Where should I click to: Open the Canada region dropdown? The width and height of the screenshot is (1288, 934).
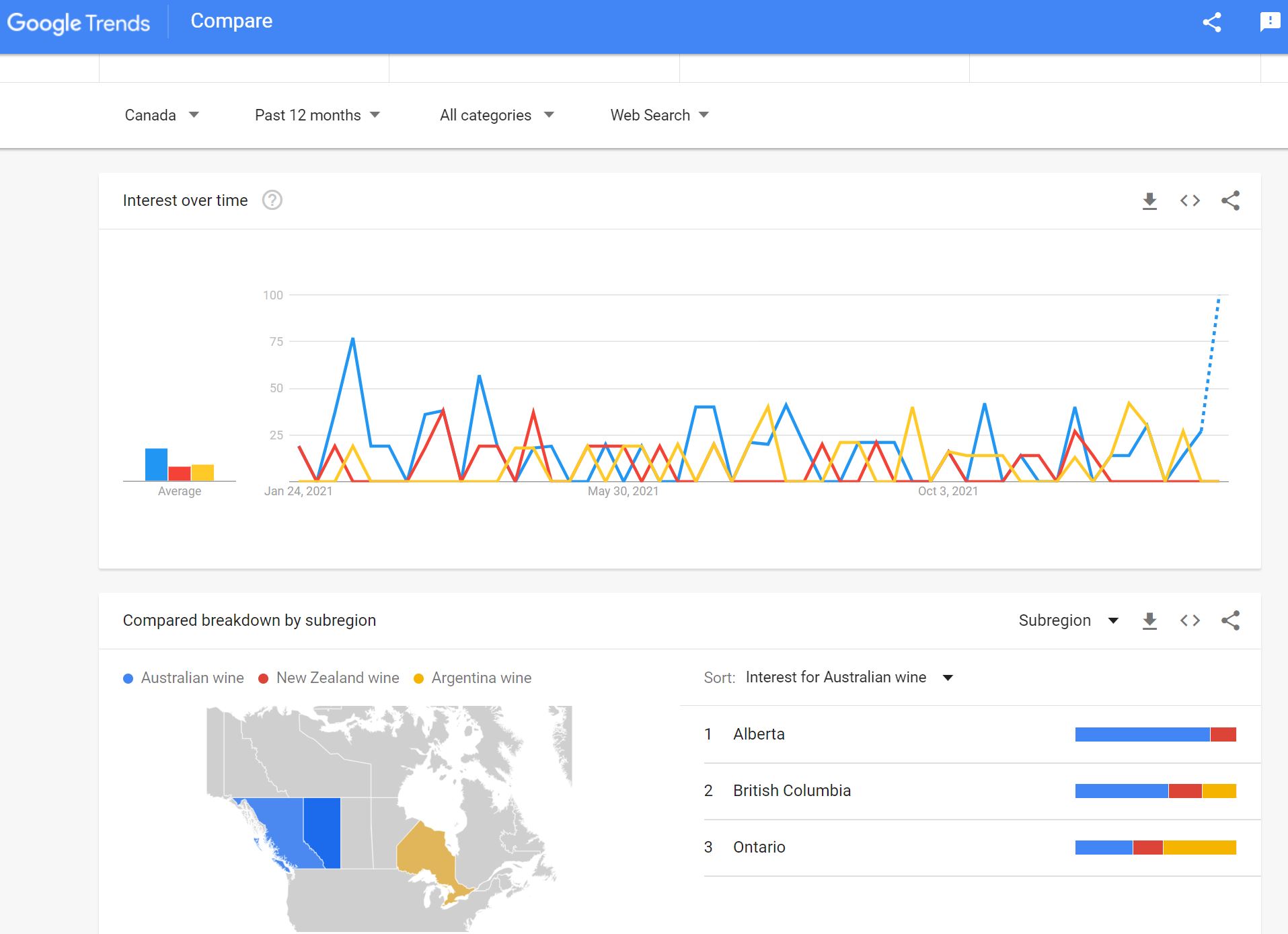pyautogui.click(x=161, y=115)
